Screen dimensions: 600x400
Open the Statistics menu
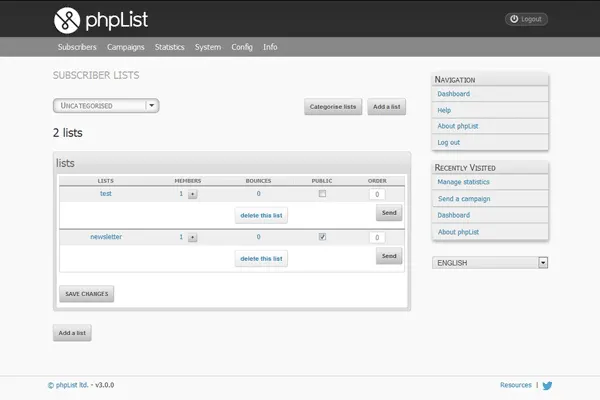170,47
